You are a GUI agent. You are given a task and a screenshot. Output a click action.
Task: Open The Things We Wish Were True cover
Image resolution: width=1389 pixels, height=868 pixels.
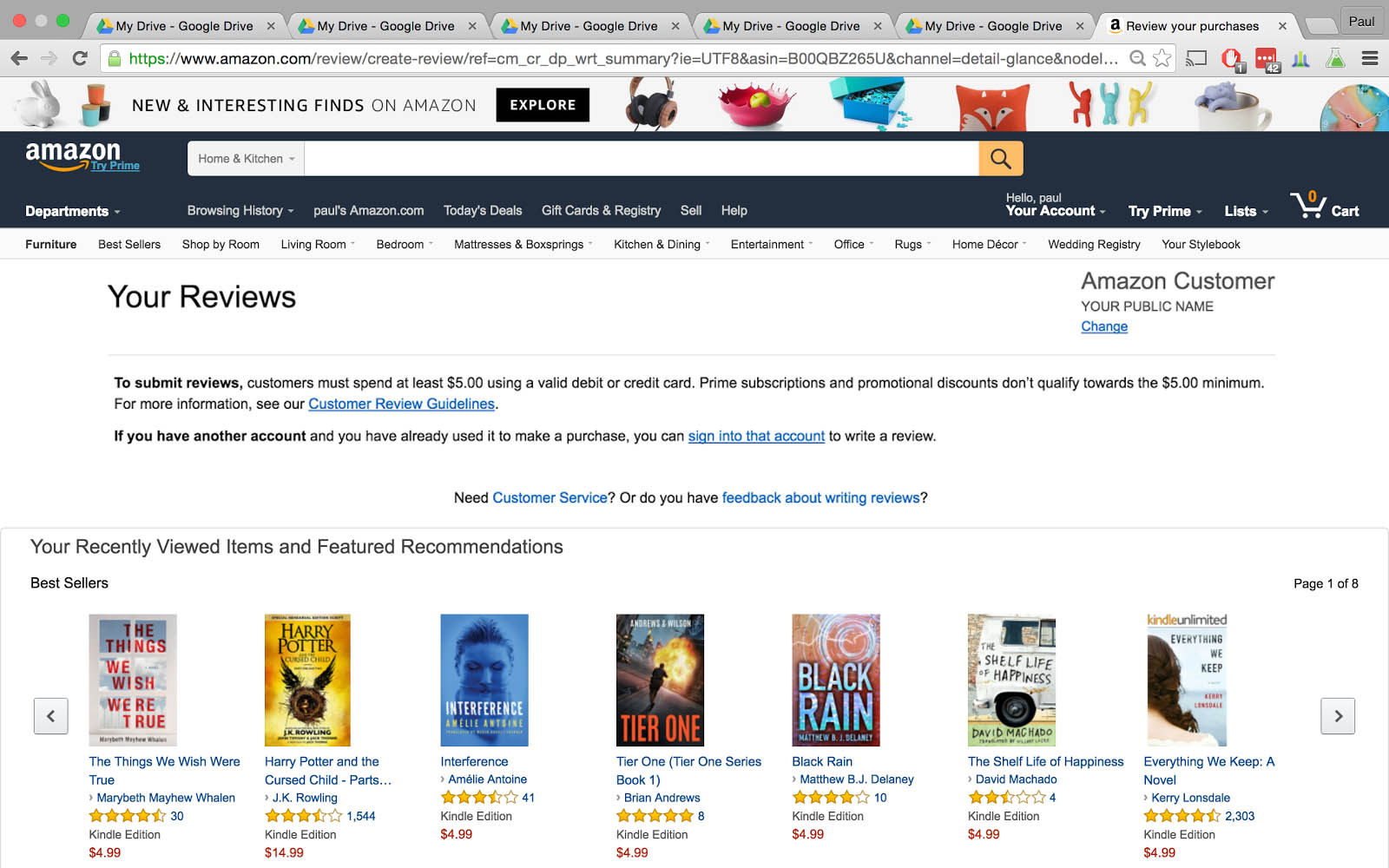(133, 681)
